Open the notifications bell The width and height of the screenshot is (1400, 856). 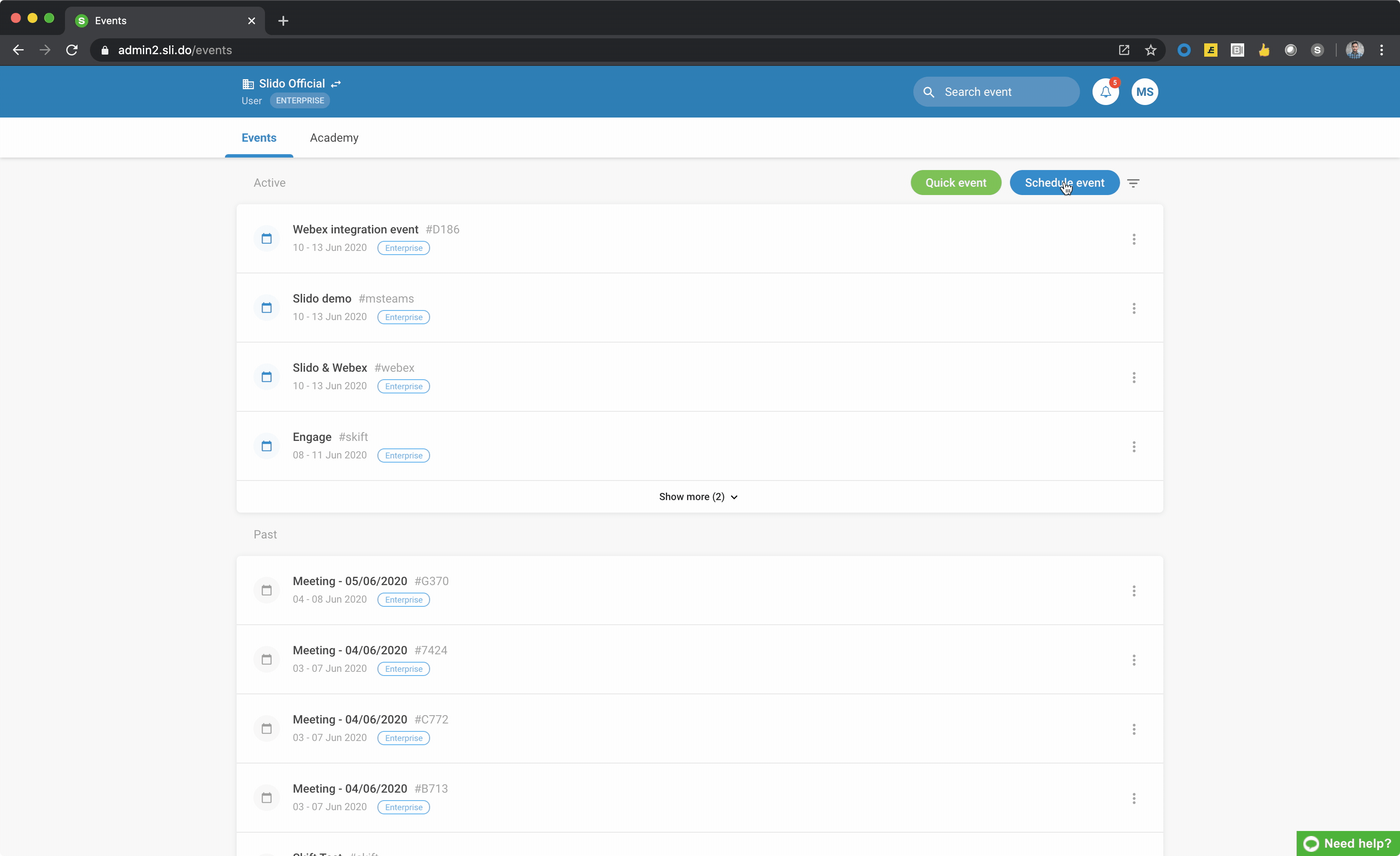coord(1105,92)
